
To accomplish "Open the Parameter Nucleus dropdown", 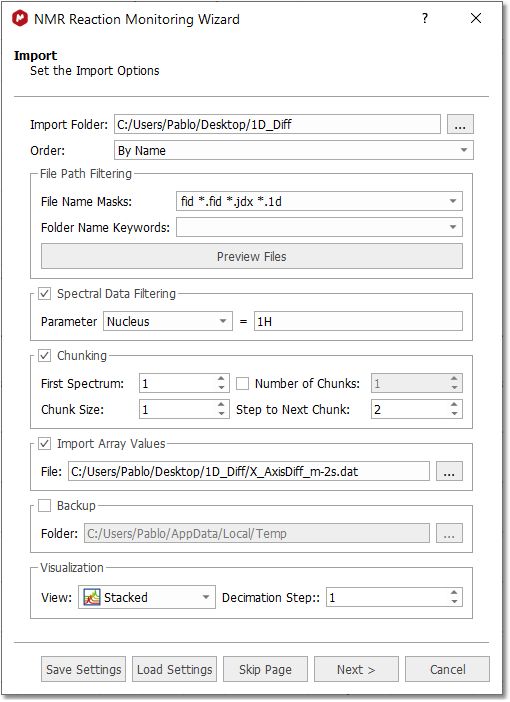I will pyautogui.click(x=168, y=321).
